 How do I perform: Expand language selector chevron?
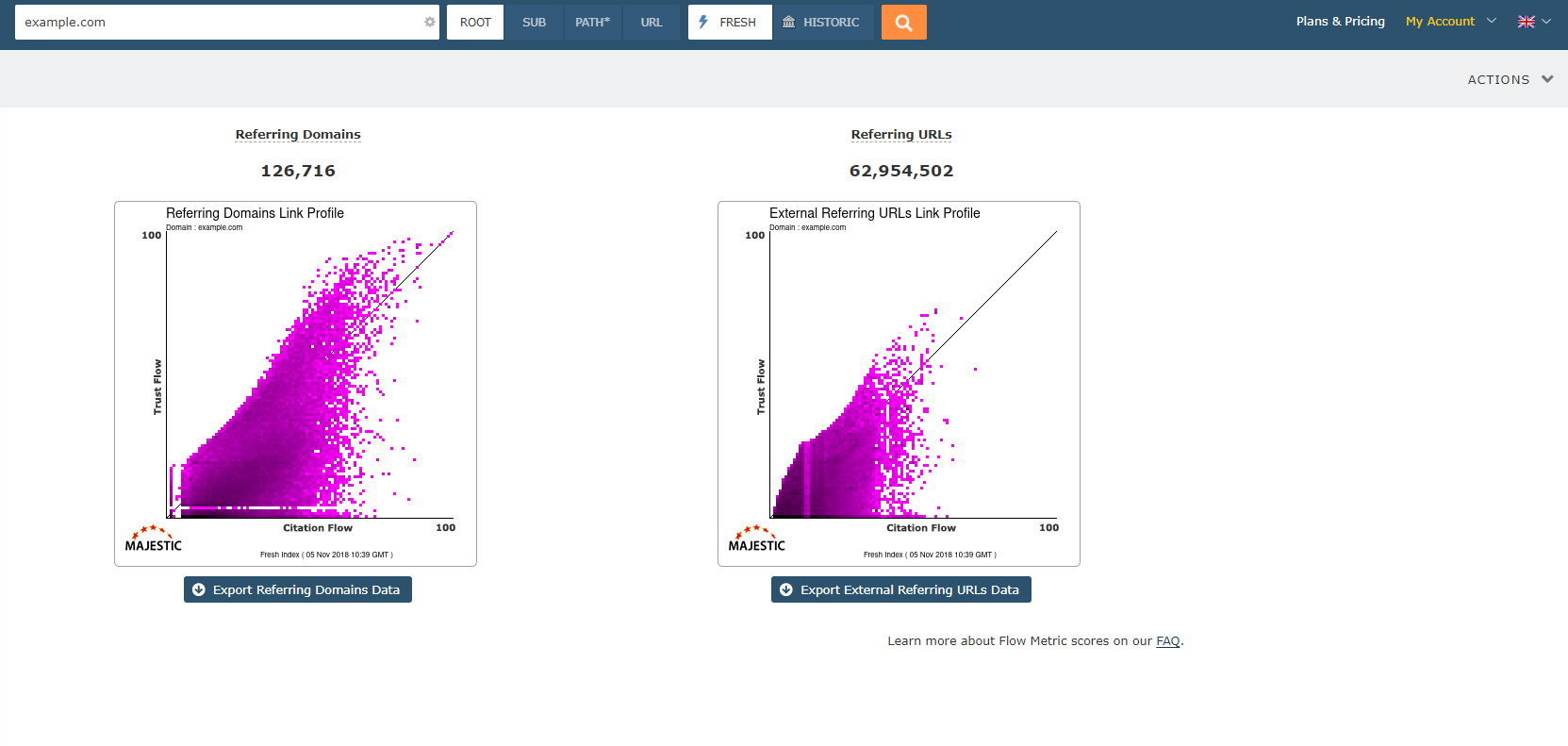click(x=1546, y=22)
